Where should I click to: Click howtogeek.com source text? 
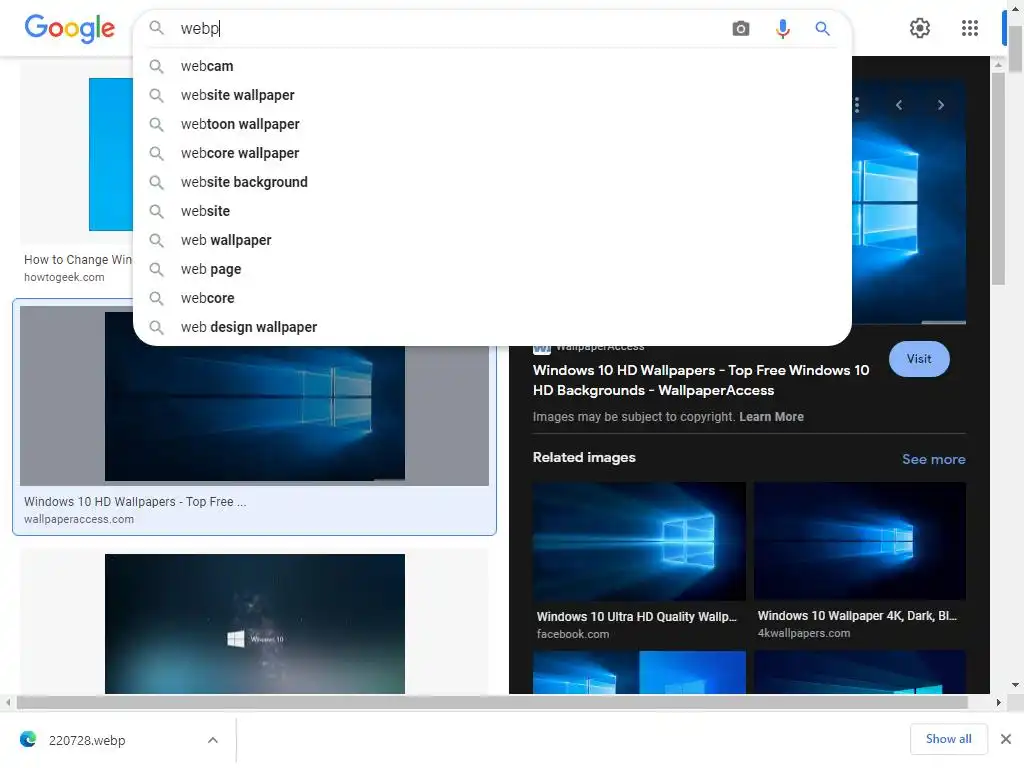(64, 277)
